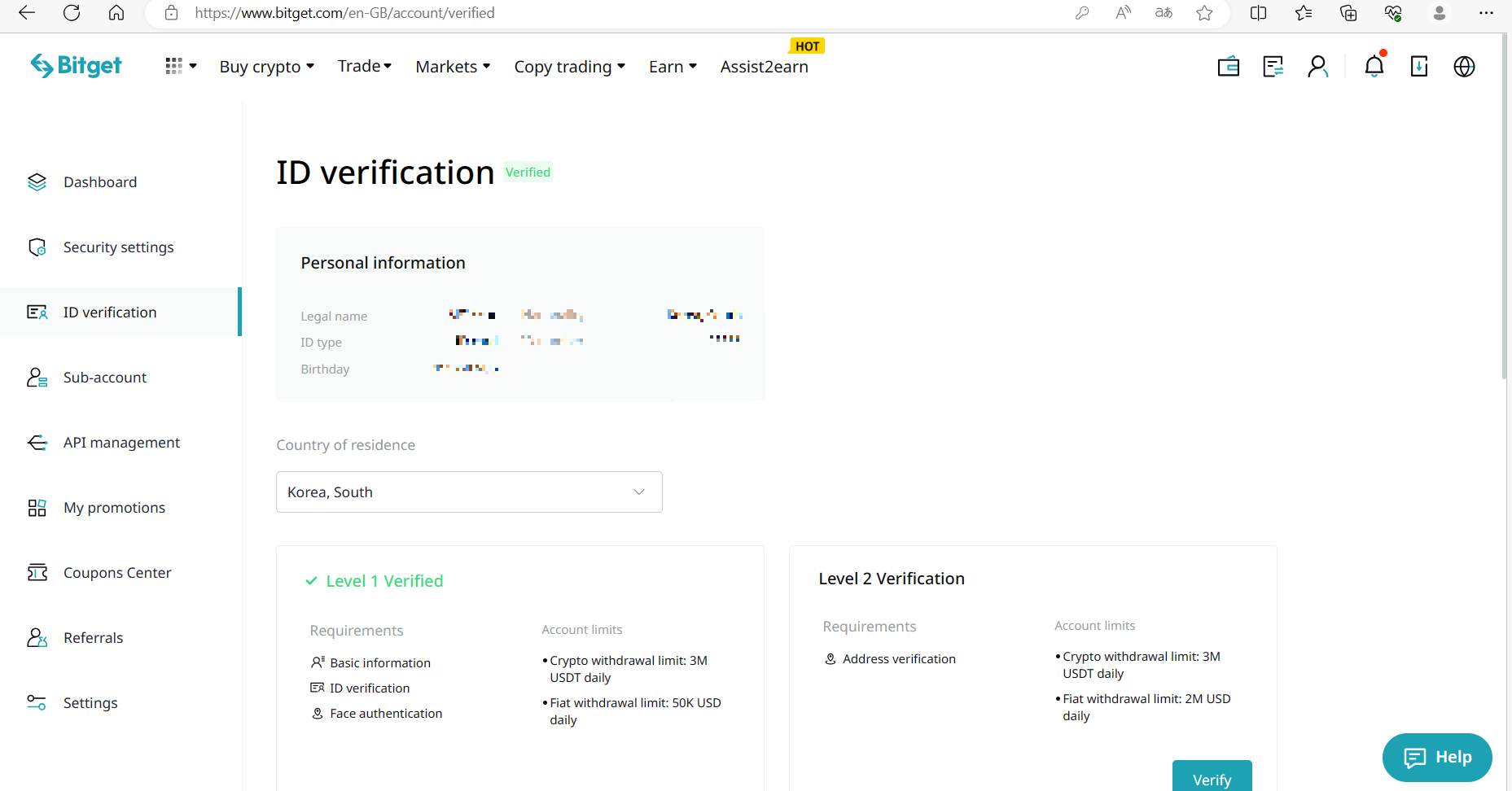The width and height of the screenshot is (1512, 791).
Task: Select Coupons Center in sidebar
Action: point(117,573)
